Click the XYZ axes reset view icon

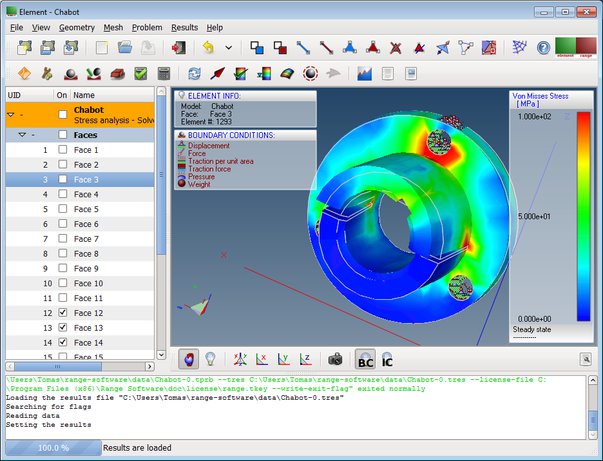tap(240, 359)
